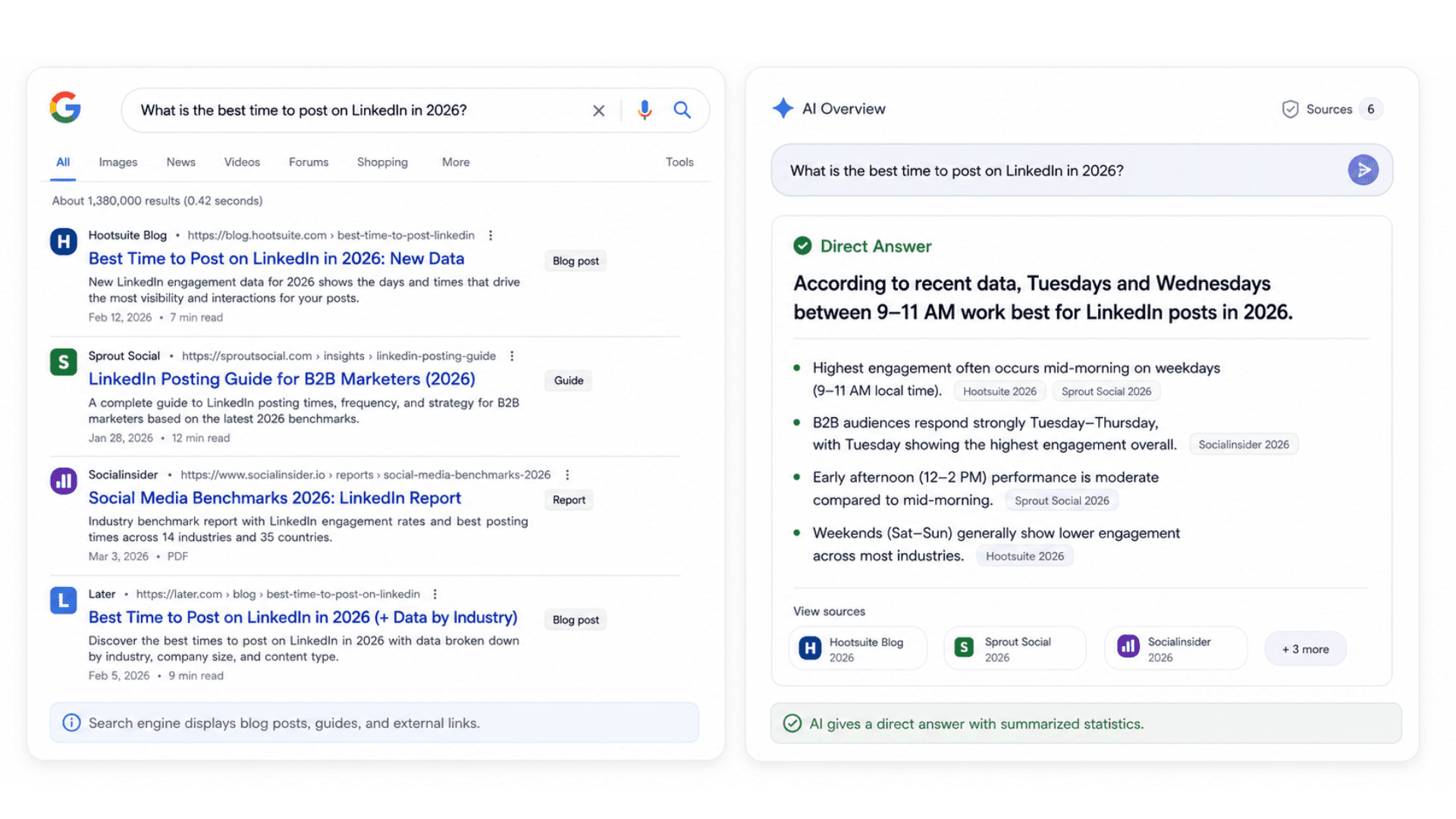The height and width of the screenshot is (819, 1456).
Task: Open the Sprout Social favicon in results
Action: [64, 362]
